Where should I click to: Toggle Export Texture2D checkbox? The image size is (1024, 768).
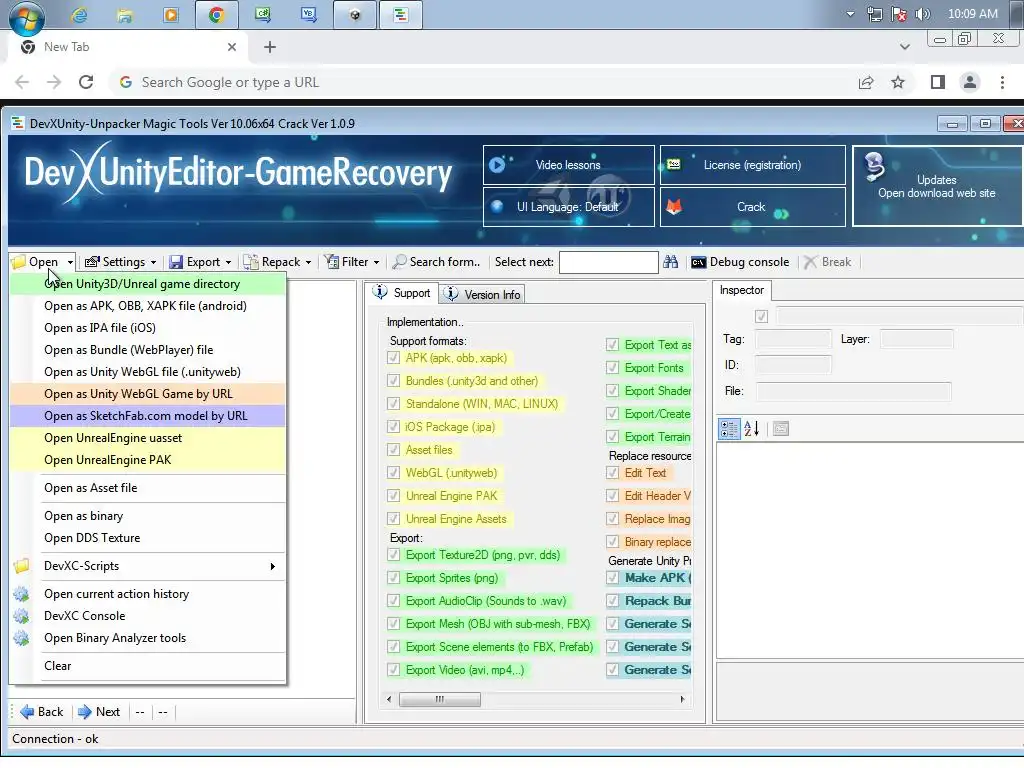click(393, 555)
